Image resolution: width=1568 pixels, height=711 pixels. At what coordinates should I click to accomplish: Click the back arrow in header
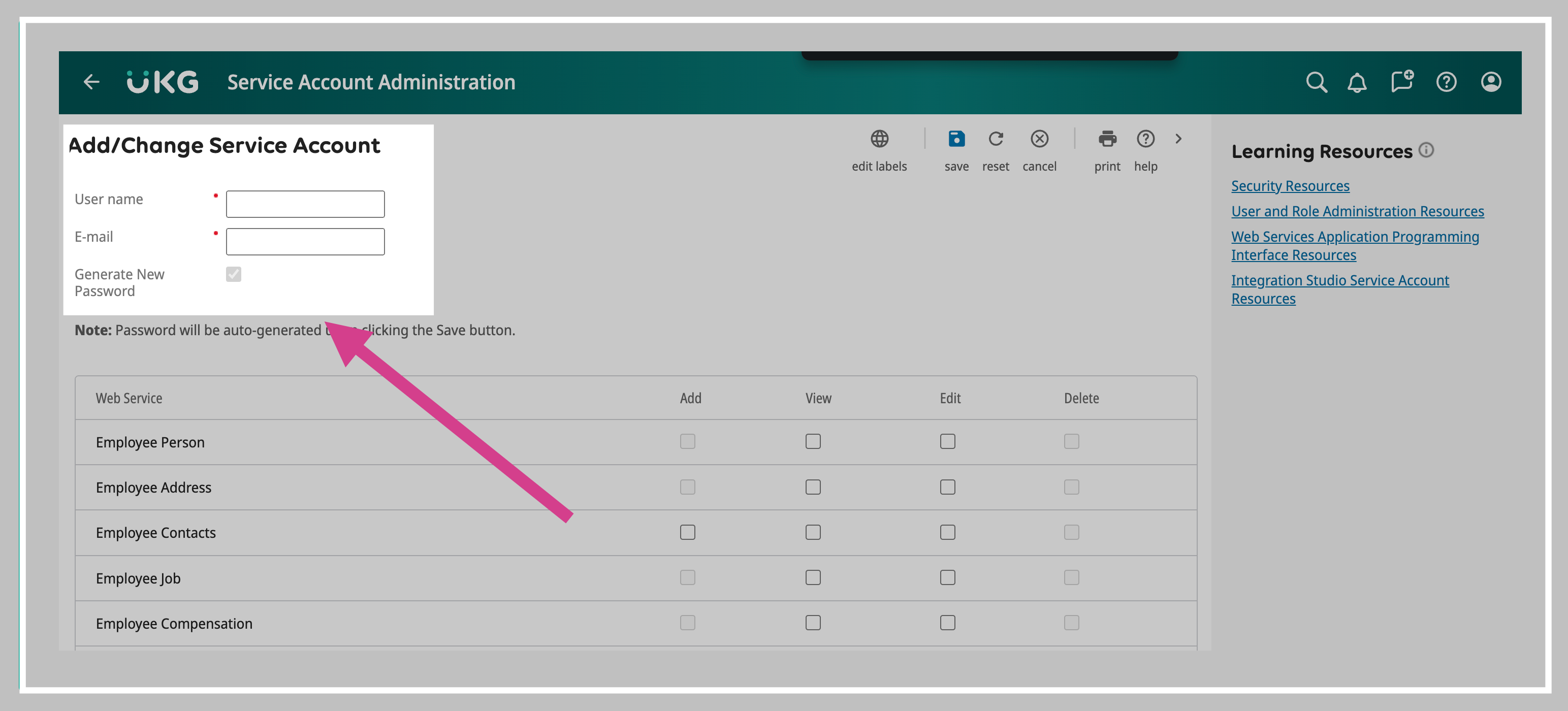click(91, 82)
